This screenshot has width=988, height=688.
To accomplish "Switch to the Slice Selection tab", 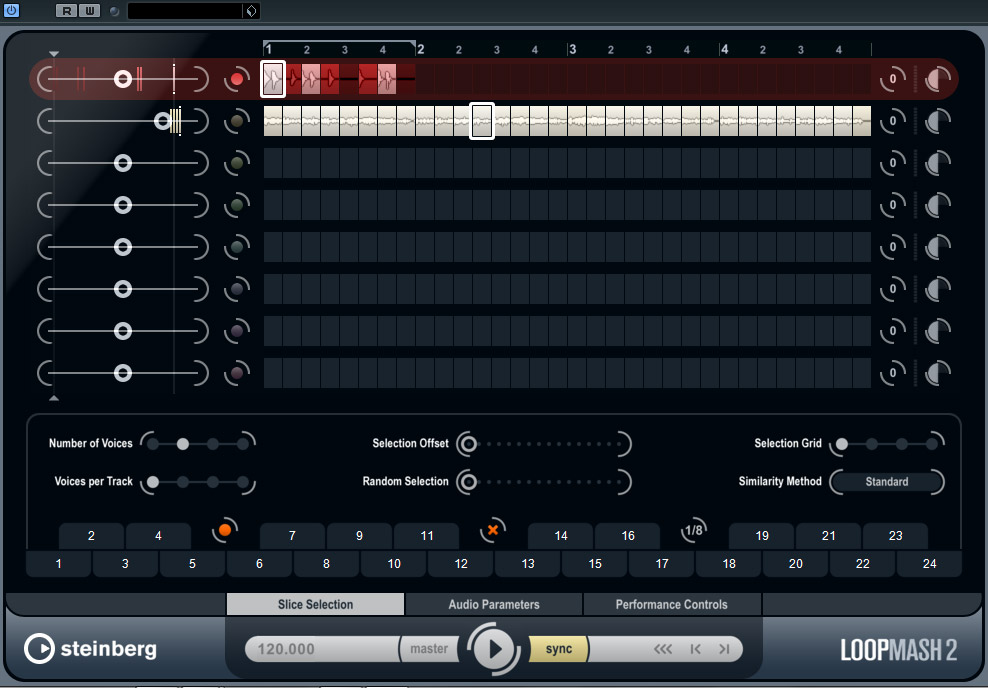I will (315, 604).
